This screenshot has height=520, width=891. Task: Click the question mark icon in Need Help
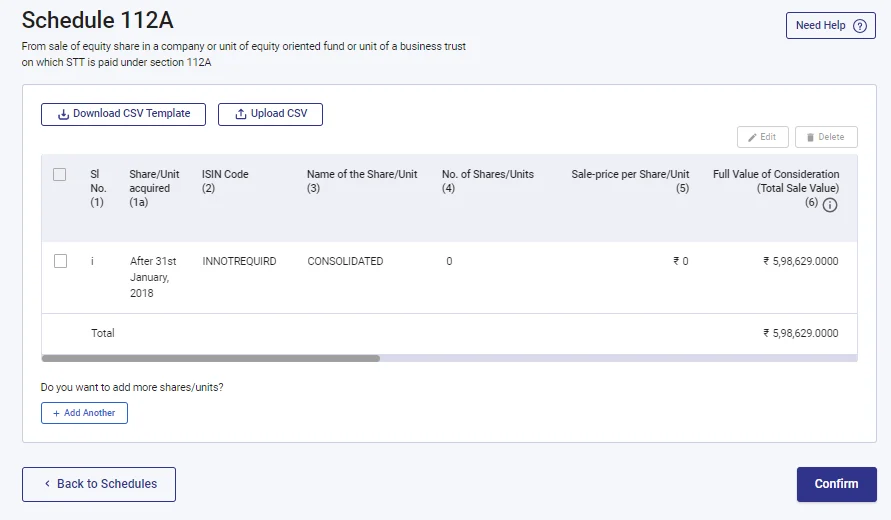[859, 26]
